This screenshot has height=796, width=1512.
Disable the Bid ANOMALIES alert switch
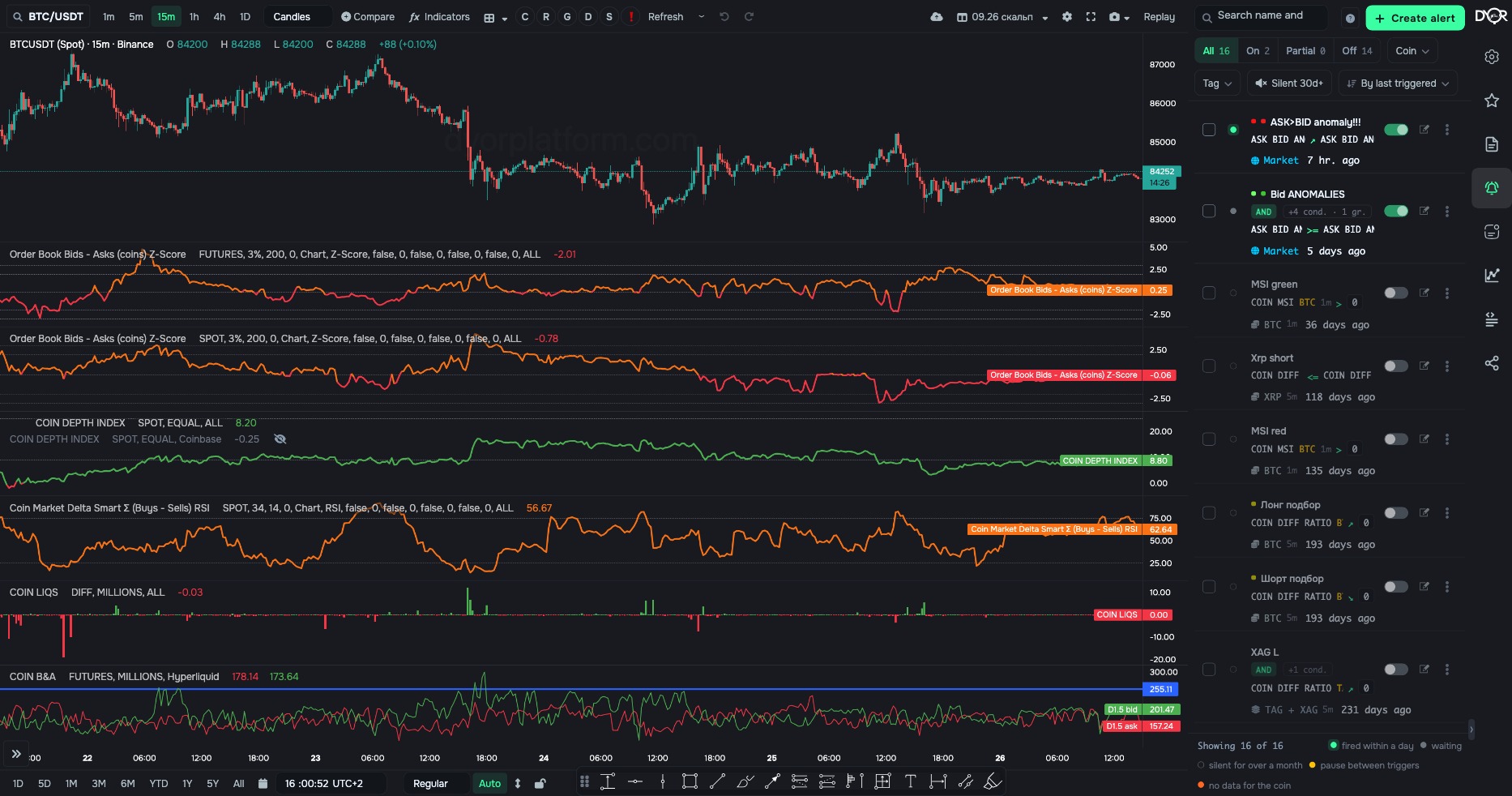[x=1396, y=212]
